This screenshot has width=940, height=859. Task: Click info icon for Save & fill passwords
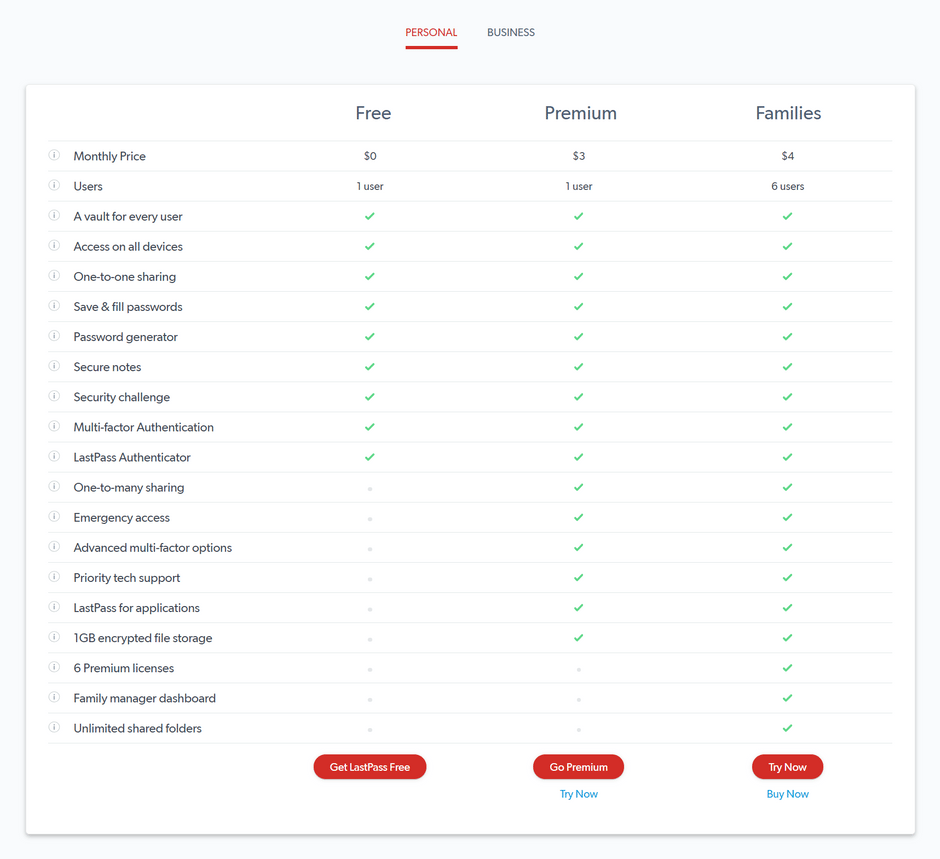[x=54, y=306]
